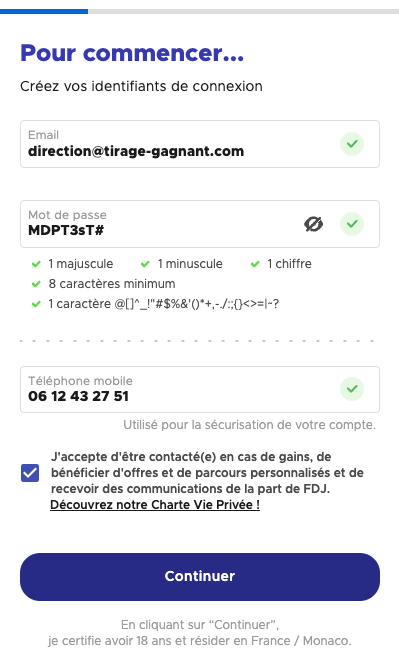Viewport: 399px width, 663px height.
Task: Click the 1 majuscule requirement label
Action: coord(80,264)
